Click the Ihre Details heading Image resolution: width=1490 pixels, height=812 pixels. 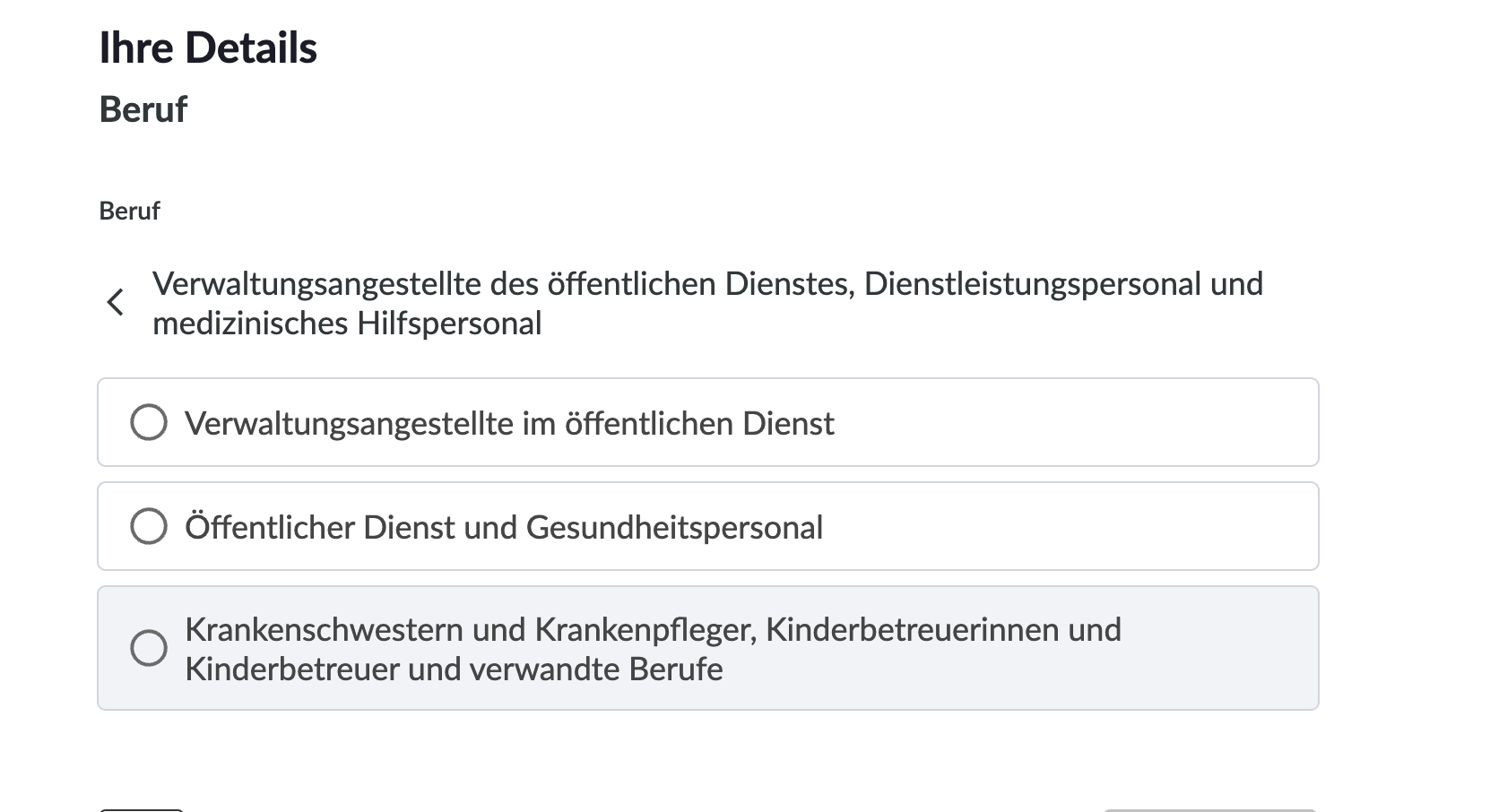[209, 47]
